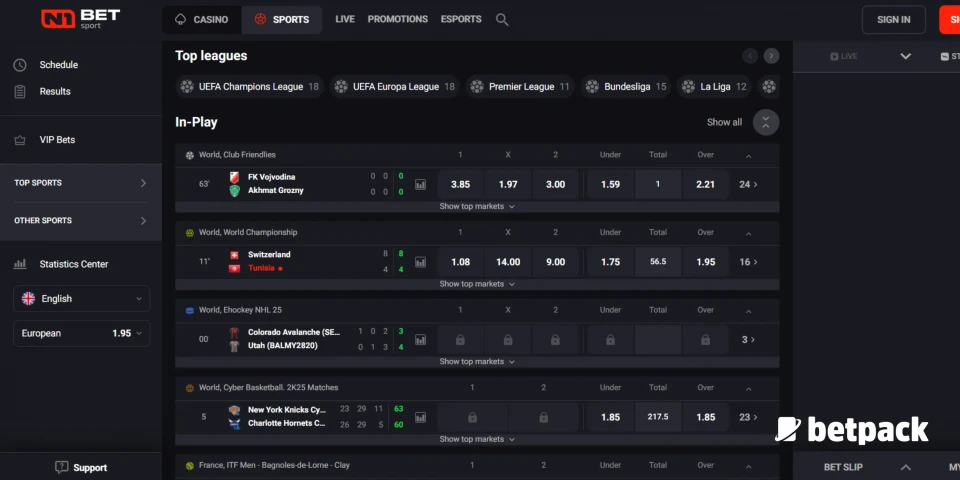
Task: Open statistics icon for Colorado Avalanche match
Action: pyautogui.click(x=421, y=339)
